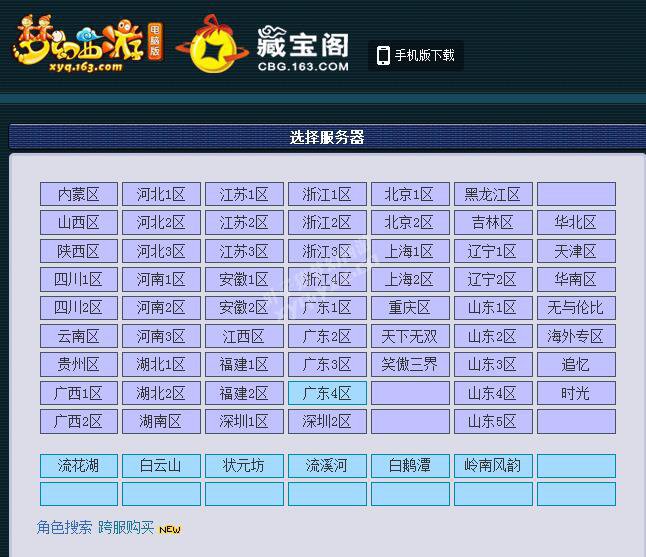Select the 追忆 region
Viewport: 646px width, 557px height.
[x=576, y=364]
